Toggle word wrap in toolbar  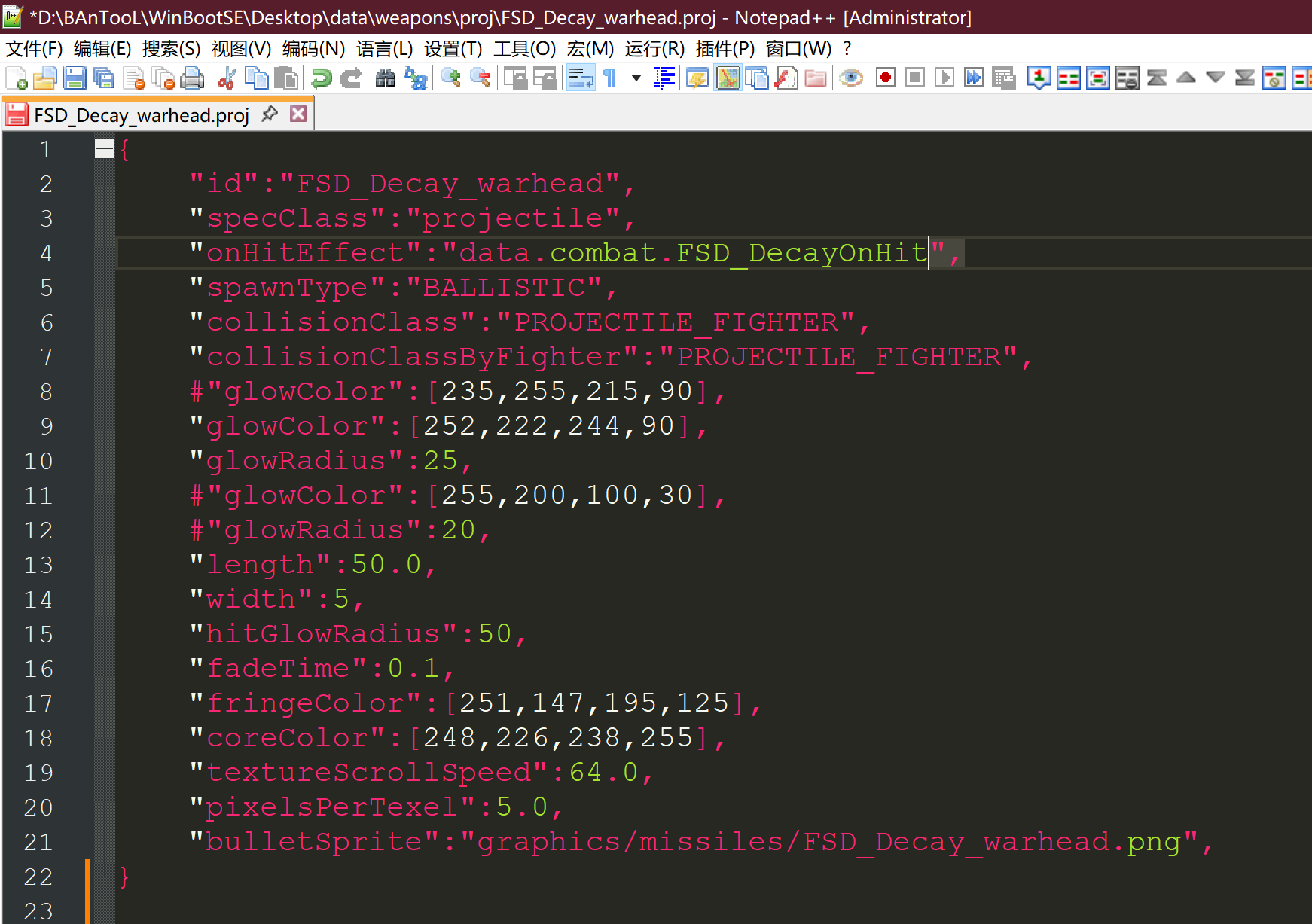581,78
